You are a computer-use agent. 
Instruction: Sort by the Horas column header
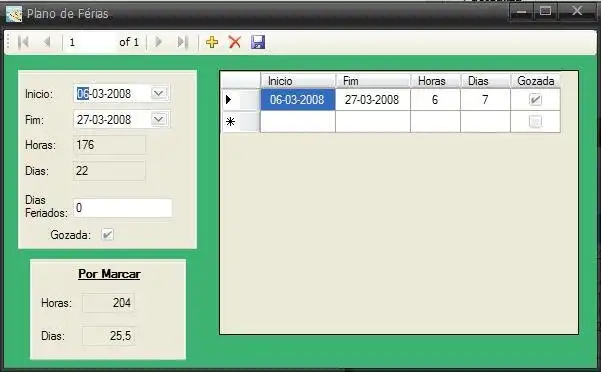pos(435,81)
